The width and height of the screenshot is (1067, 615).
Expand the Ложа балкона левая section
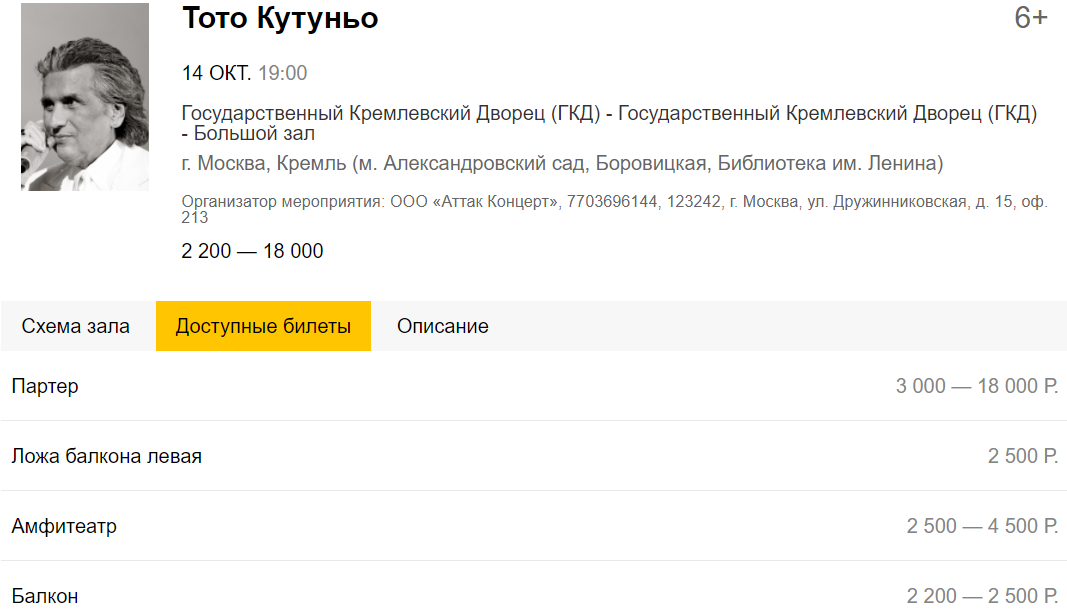click(107, 456)
